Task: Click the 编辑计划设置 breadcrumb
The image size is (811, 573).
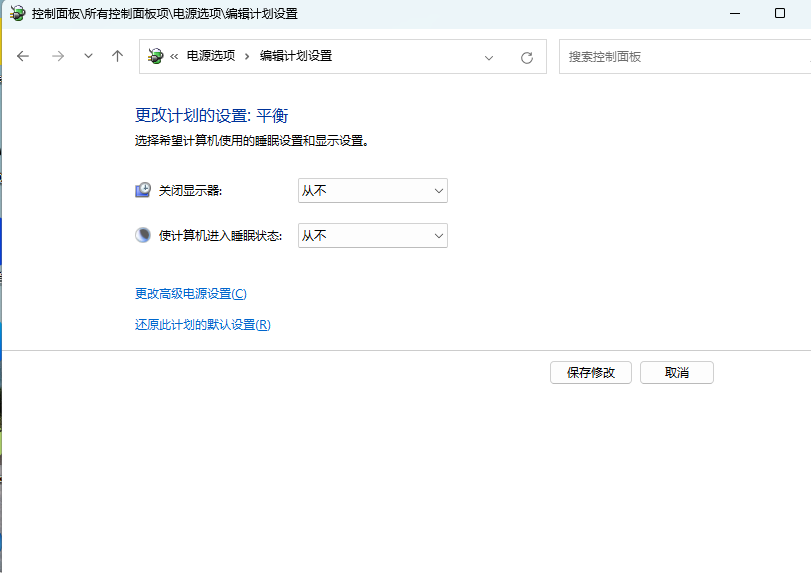Action: click(296, 56)
